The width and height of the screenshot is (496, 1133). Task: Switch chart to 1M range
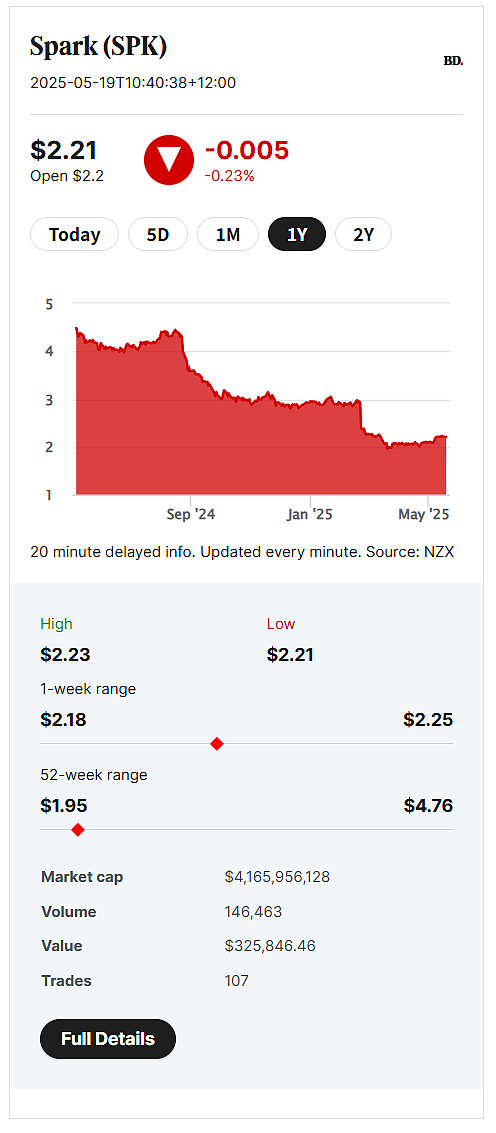[x=228, y=234]
